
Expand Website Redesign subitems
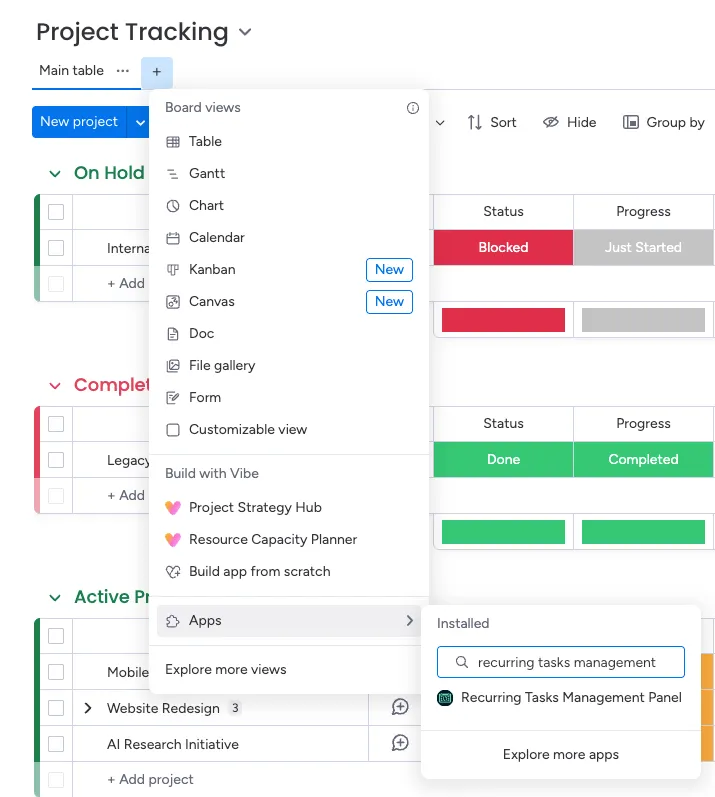88,708
